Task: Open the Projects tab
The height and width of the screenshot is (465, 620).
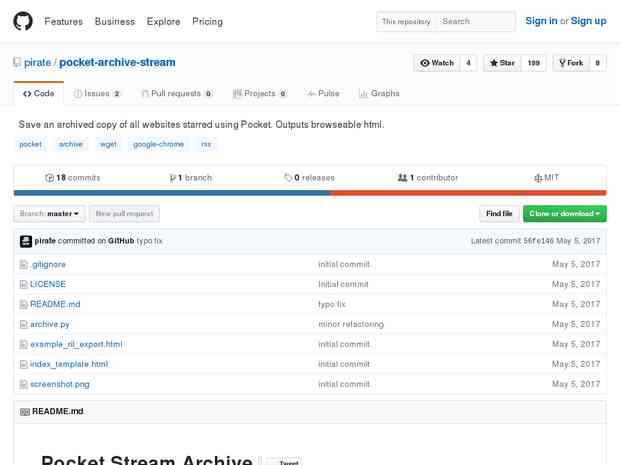Action: pyautogui.click(x=259, y=94)
